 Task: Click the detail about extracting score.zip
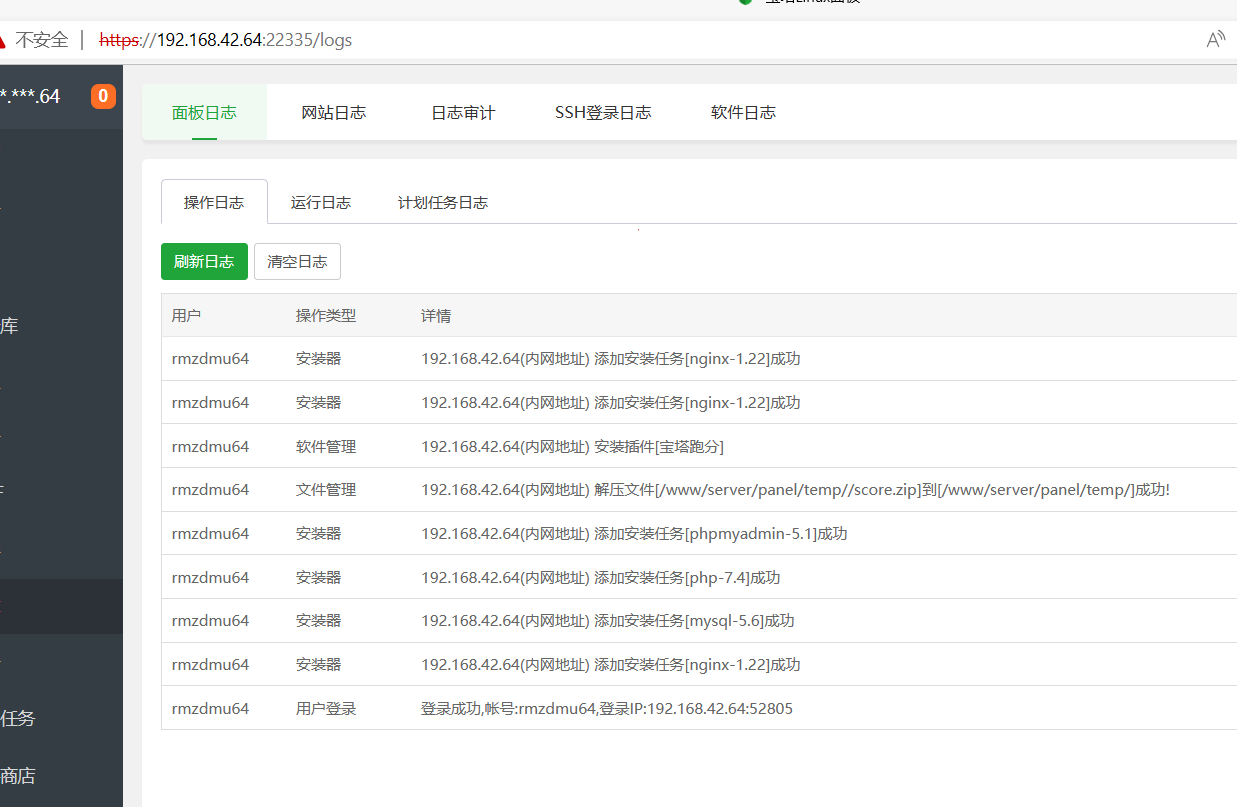click(795, 489)
